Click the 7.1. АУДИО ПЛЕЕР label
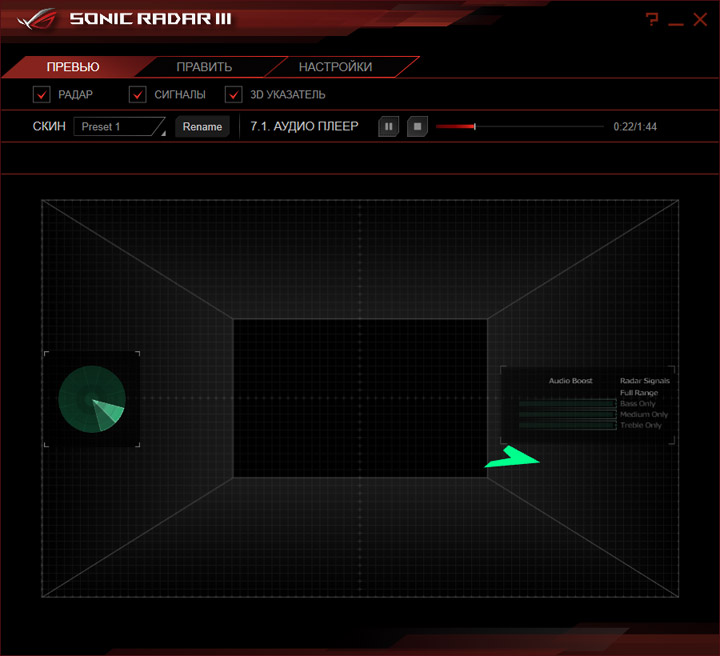 304,126
